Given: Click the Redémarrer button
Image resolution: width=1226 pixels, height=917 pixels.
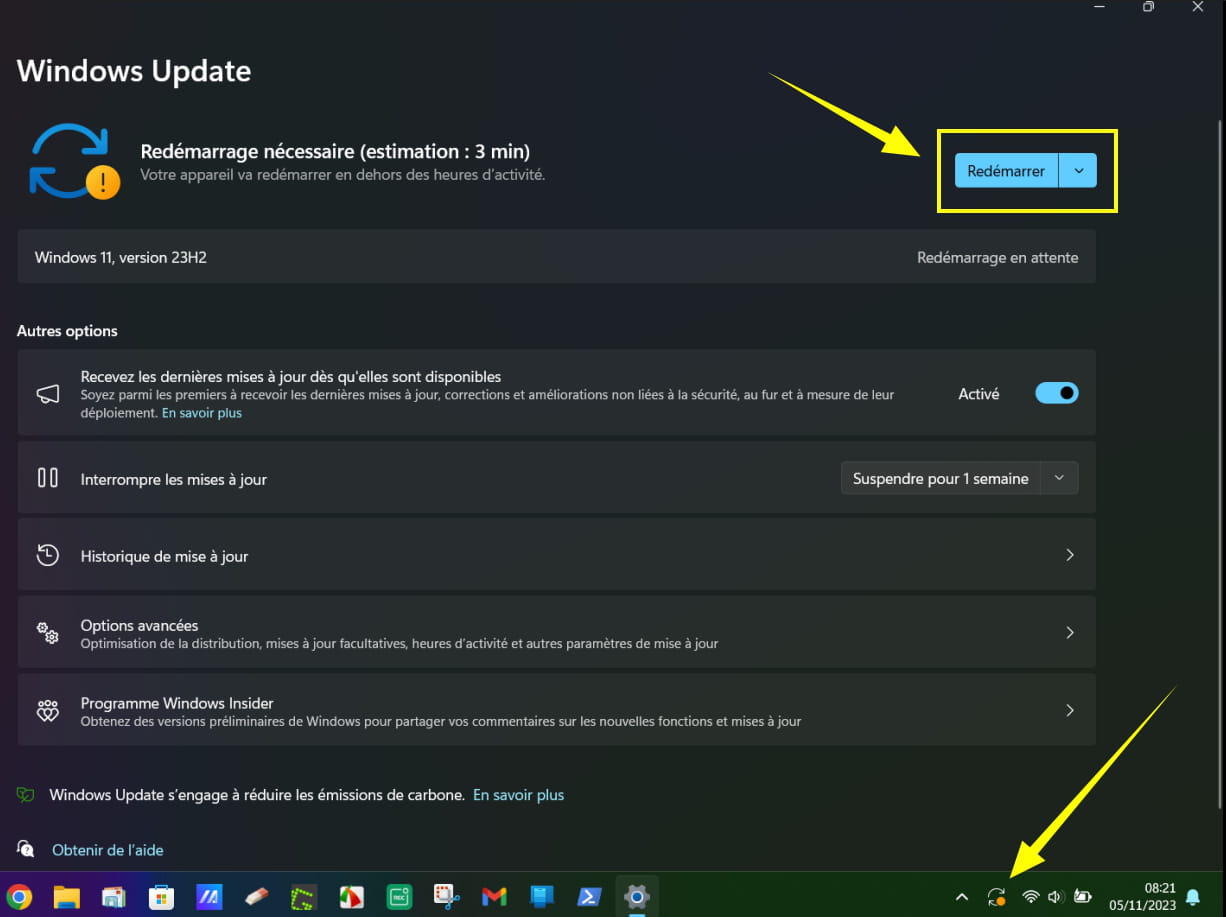Looking at the screenshot, I should (1006, 171).
